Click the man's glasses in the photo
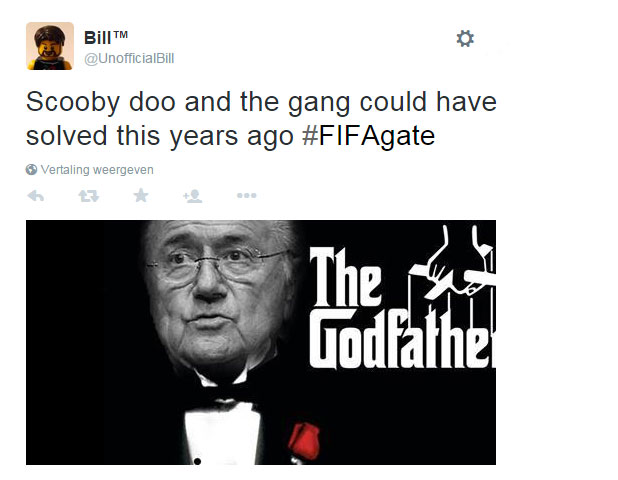Screen dimensions: 618x480 point(215,266)
